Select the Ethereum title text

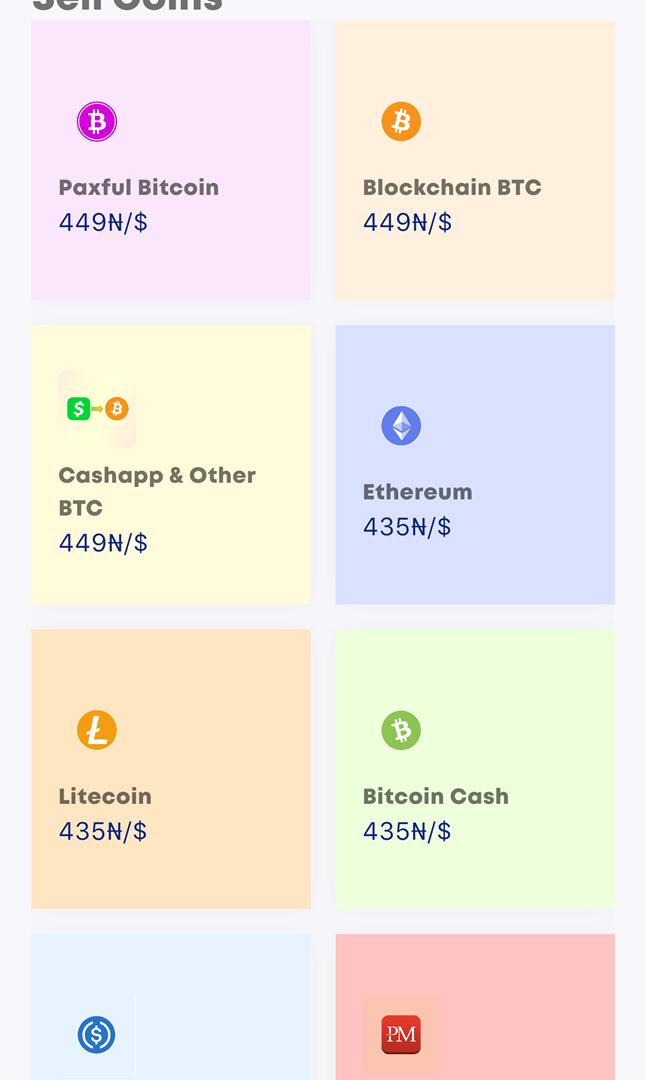tap(417, 492)
